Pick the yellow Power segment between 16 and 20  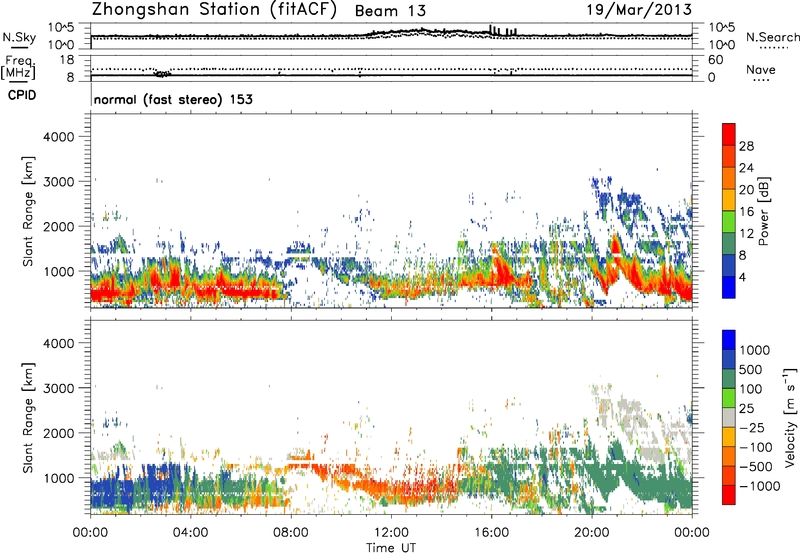pyautogui.click(x=729, y=200)
